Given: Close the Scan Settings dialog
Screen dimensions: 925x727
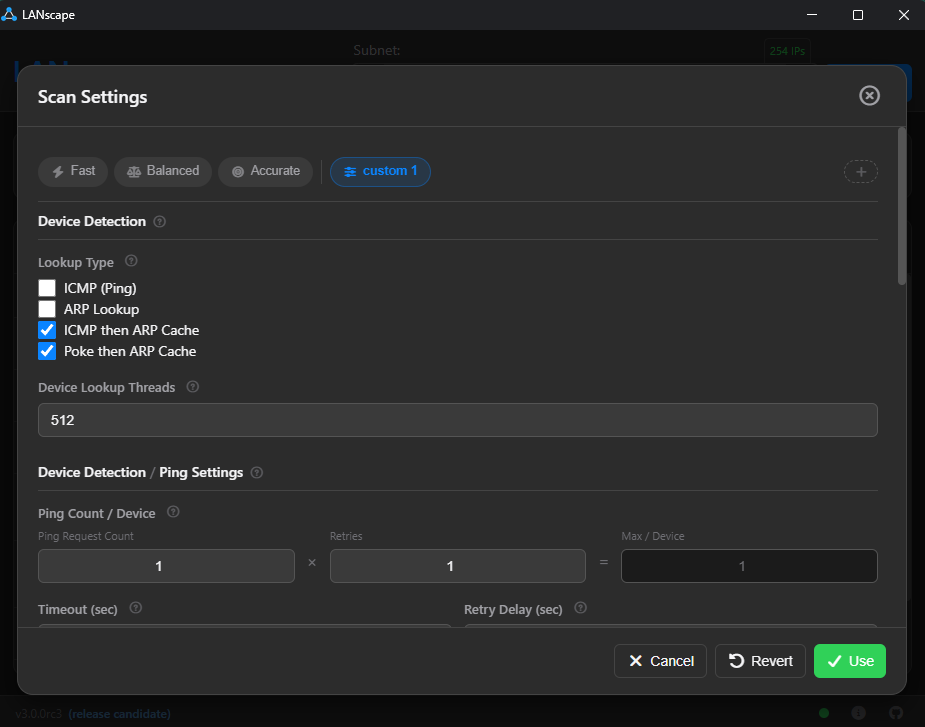Looking at the screenshot, I should pyautogui.click(x=868, y=95).
